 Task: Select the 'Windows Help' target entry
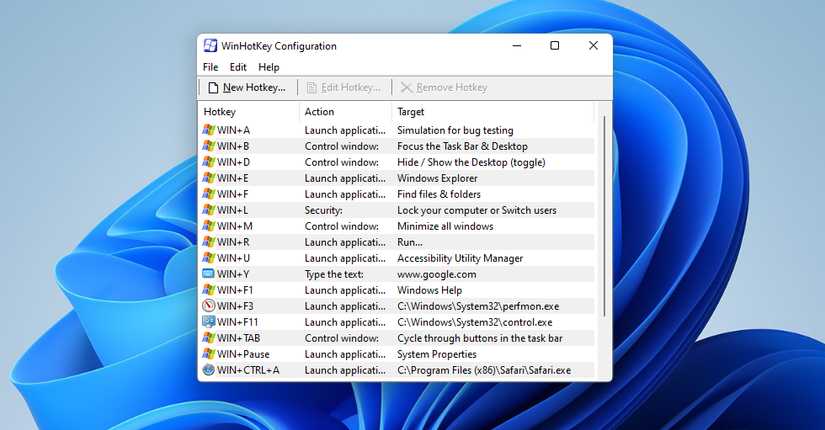coord(429,290)
